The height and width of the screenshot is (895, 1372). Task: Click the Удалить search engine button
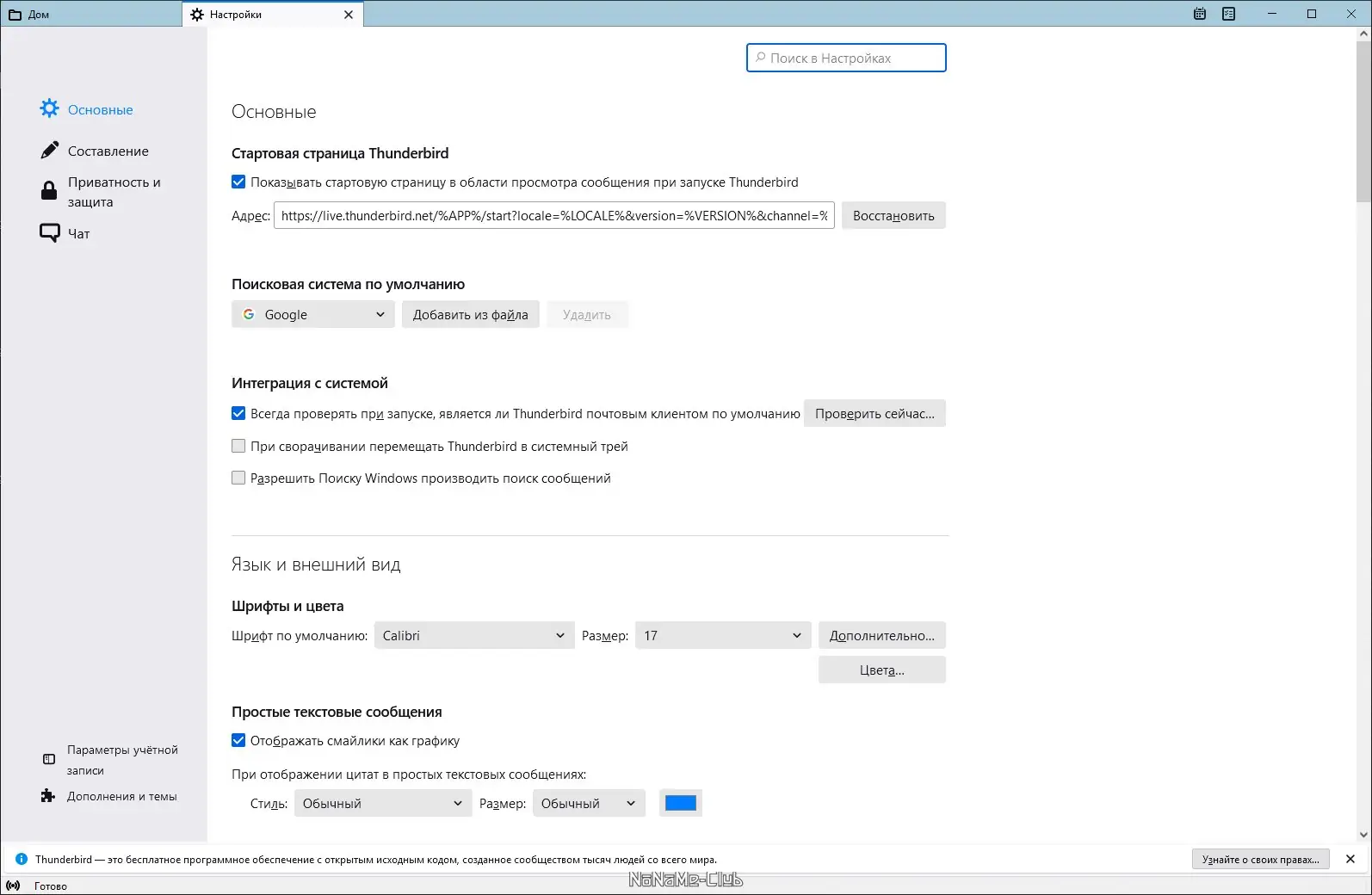click(587, 314)
